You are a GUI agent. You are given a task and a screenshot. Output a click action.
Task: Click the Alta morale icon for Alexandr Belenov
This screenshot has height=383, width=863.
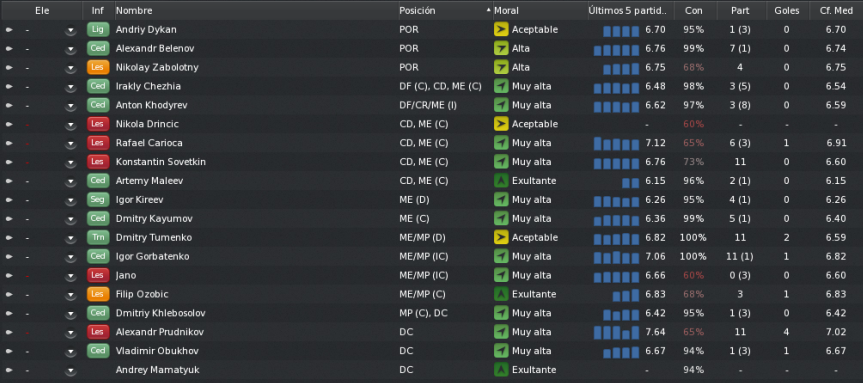click(x=501, y=48)
